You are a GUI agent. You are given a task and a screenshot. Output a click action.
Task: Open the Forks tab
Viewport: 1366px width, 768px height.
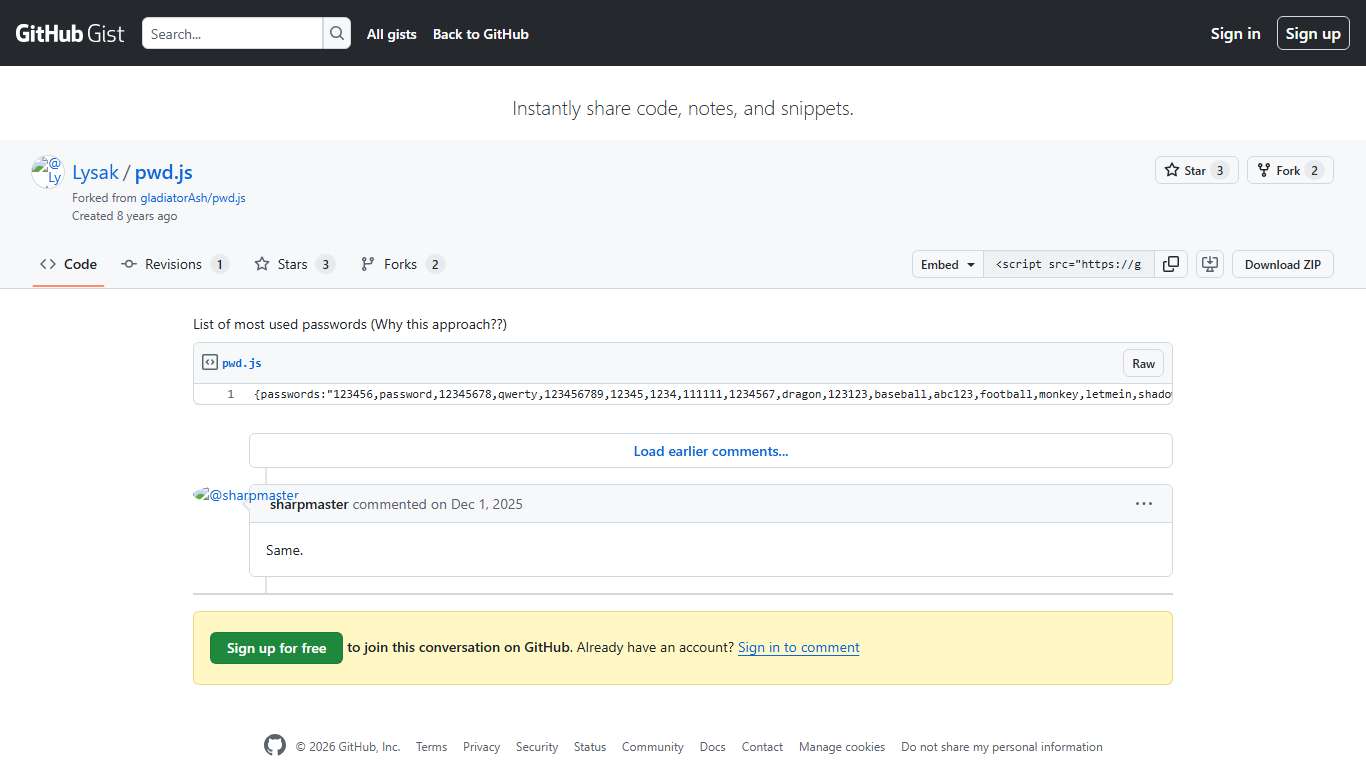400,264
